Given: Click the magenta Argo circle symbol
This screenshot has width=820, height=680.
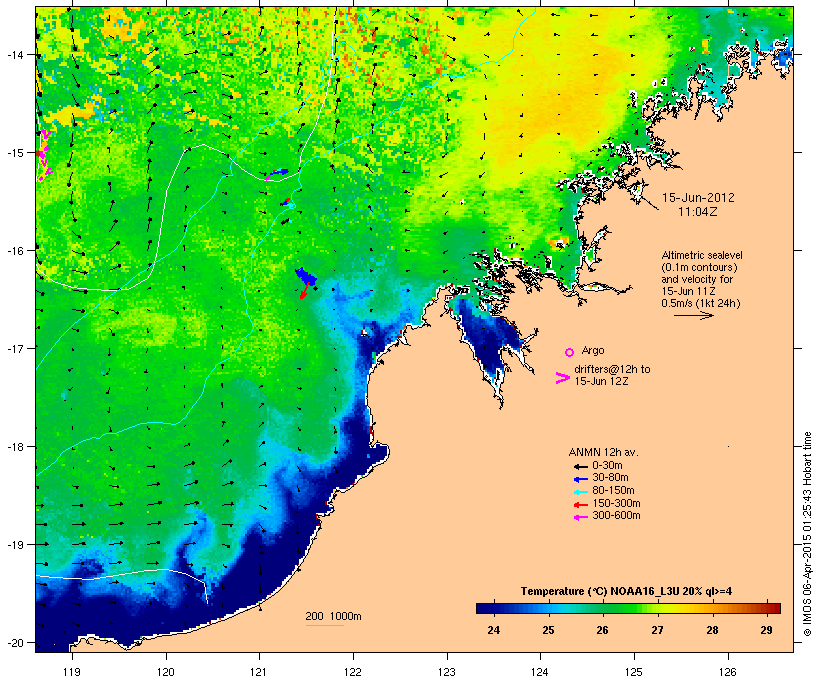Looking at the screenshot, I should tap(570, 352).
